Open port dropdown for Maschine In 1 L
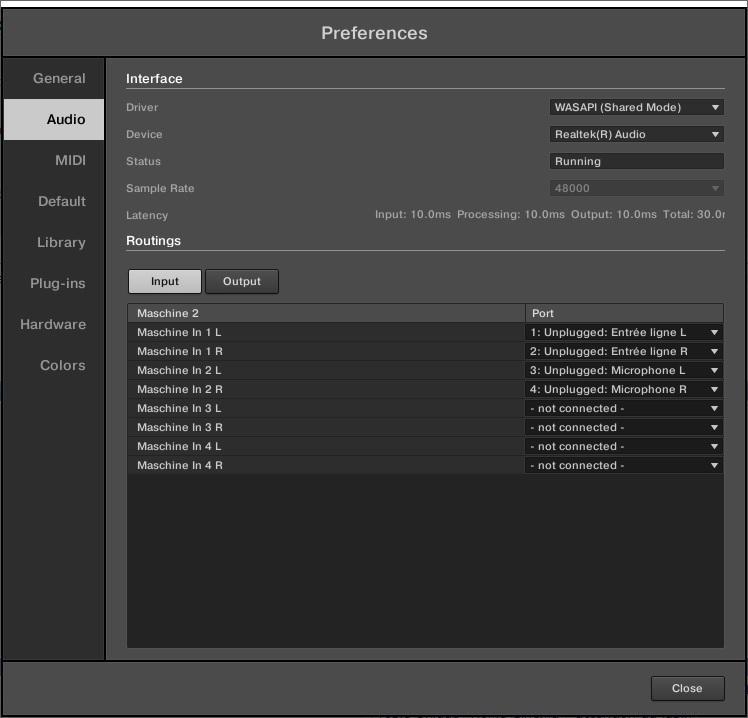This screenshot has height=718, width=748. pos(624,333)
